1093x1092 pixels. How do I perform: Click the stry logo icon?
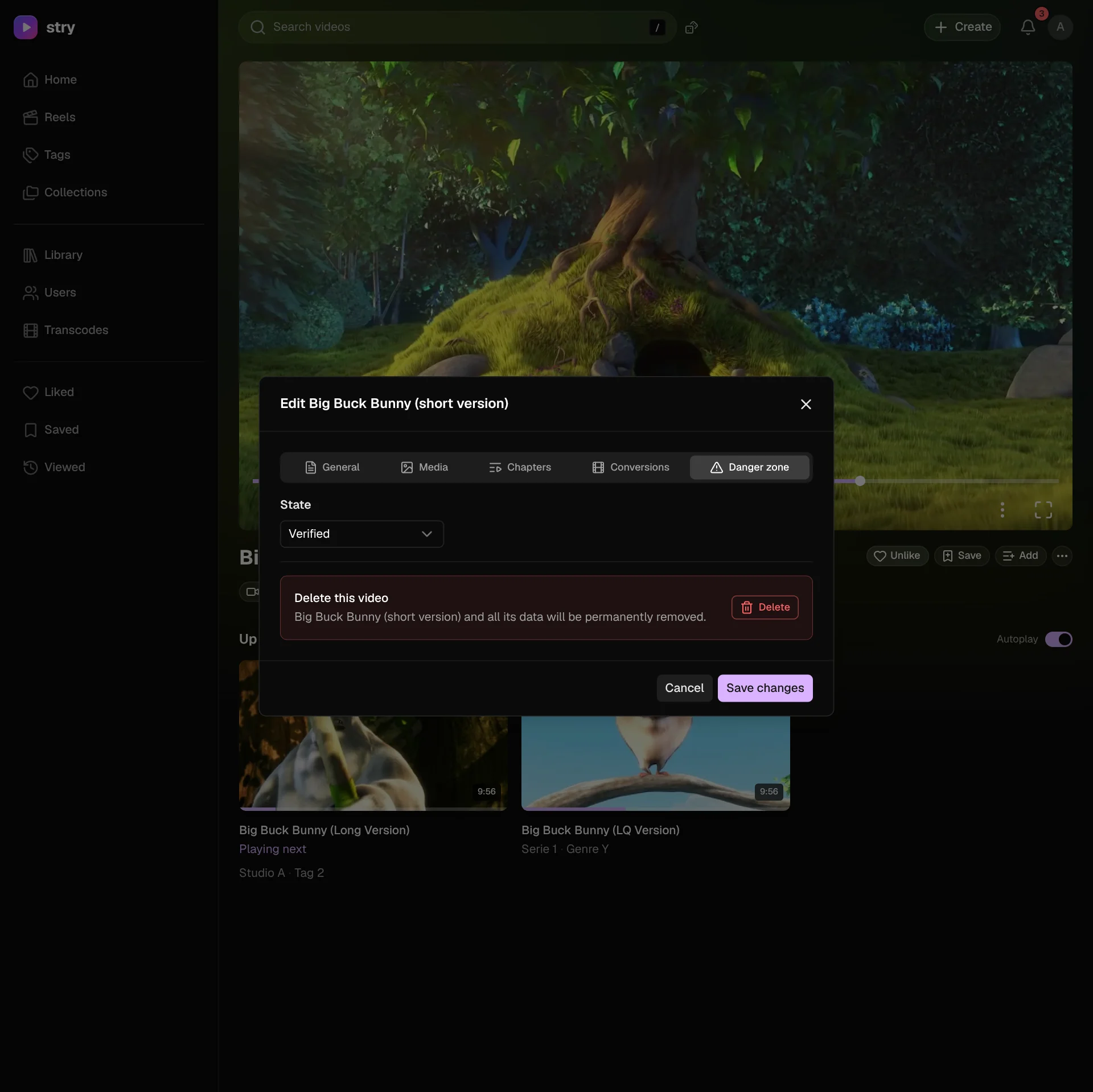point(26,27)
